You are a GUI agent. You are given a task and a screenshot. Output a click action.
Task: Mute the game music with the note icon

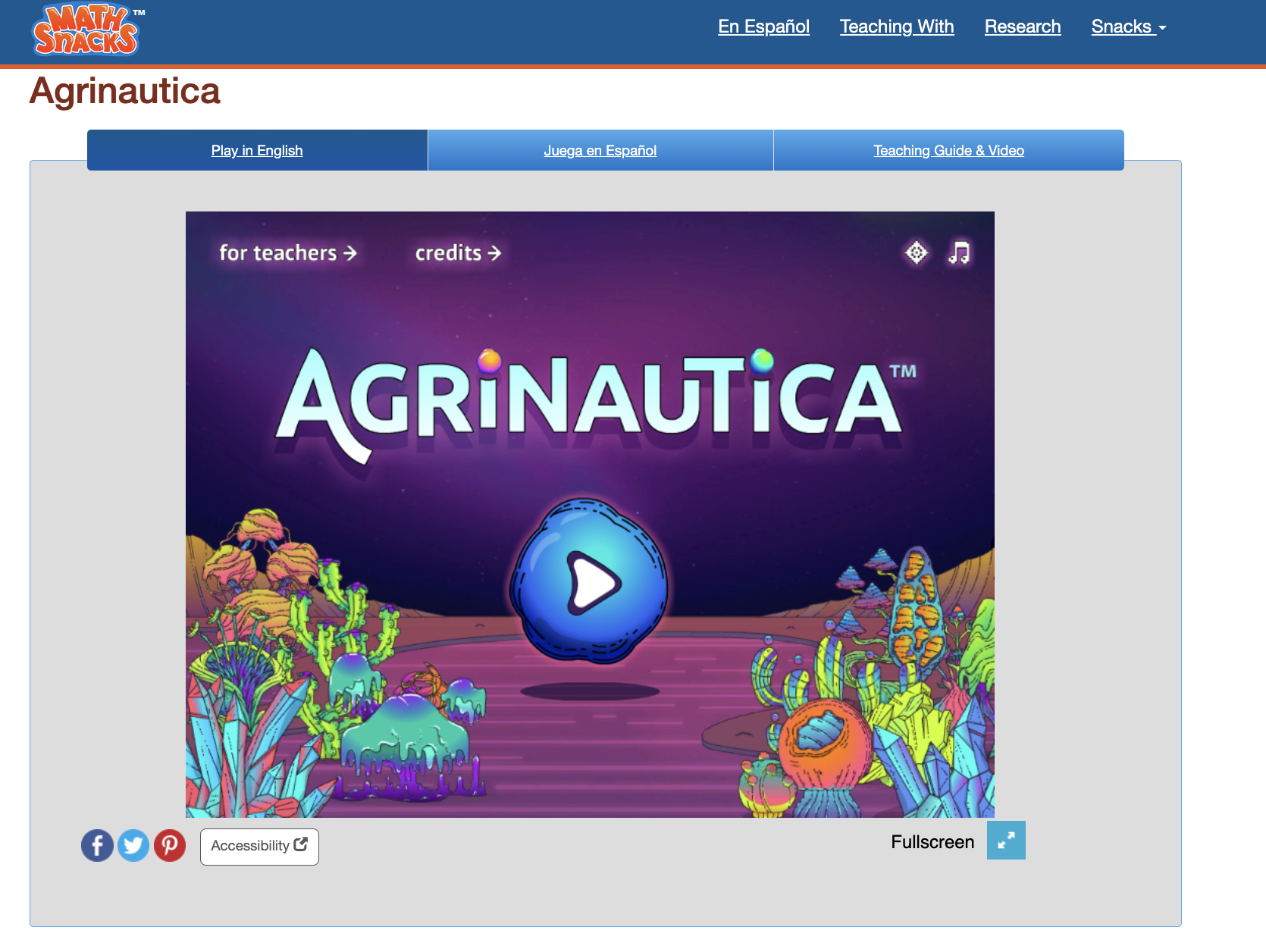click(x=959, y=253)
